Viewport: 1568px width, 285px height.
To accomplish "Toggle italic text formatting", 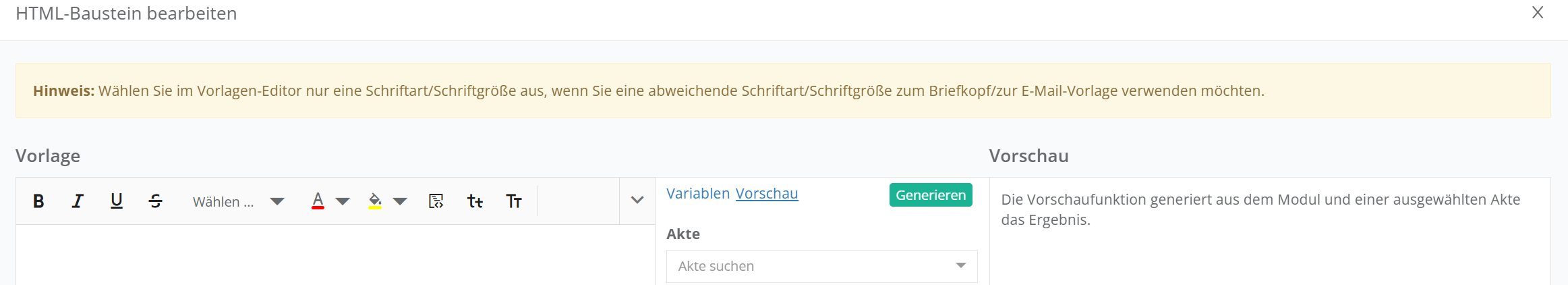I will pos(78,201).
